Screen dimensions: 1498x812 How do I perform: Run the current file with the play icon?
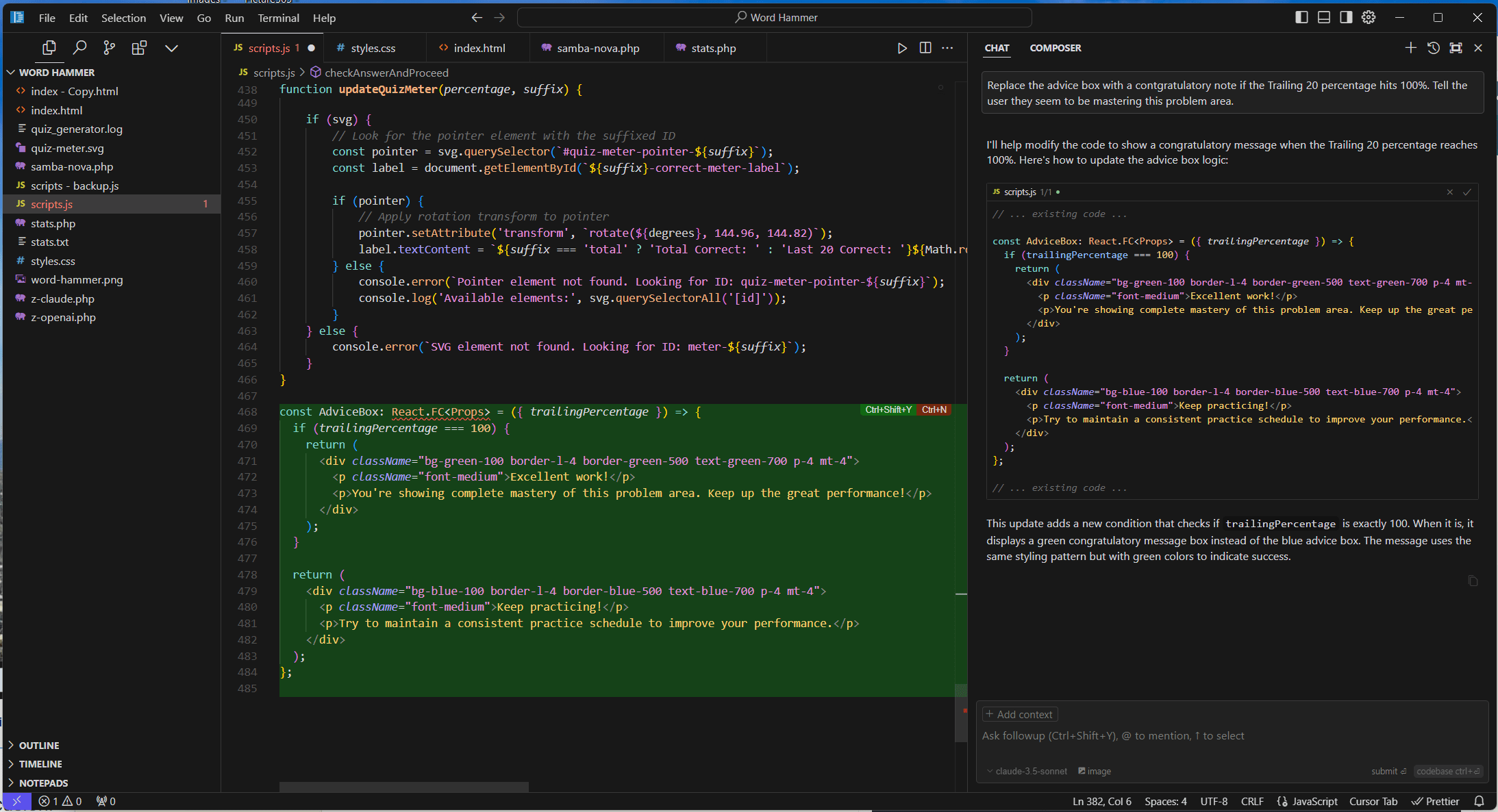[x=902, y=48]
